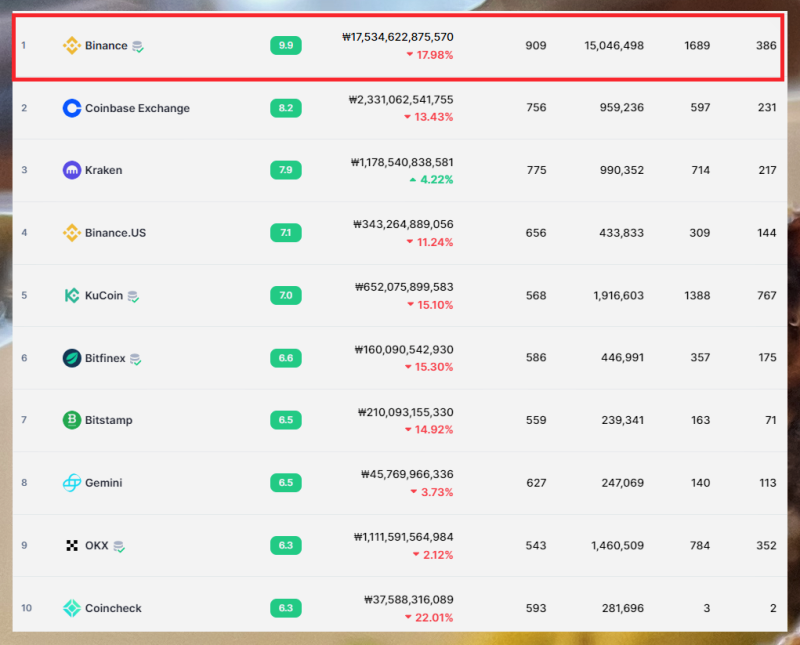Click the 6.3 score badge for OKX

pyautogui.click(x=286, y=545)
